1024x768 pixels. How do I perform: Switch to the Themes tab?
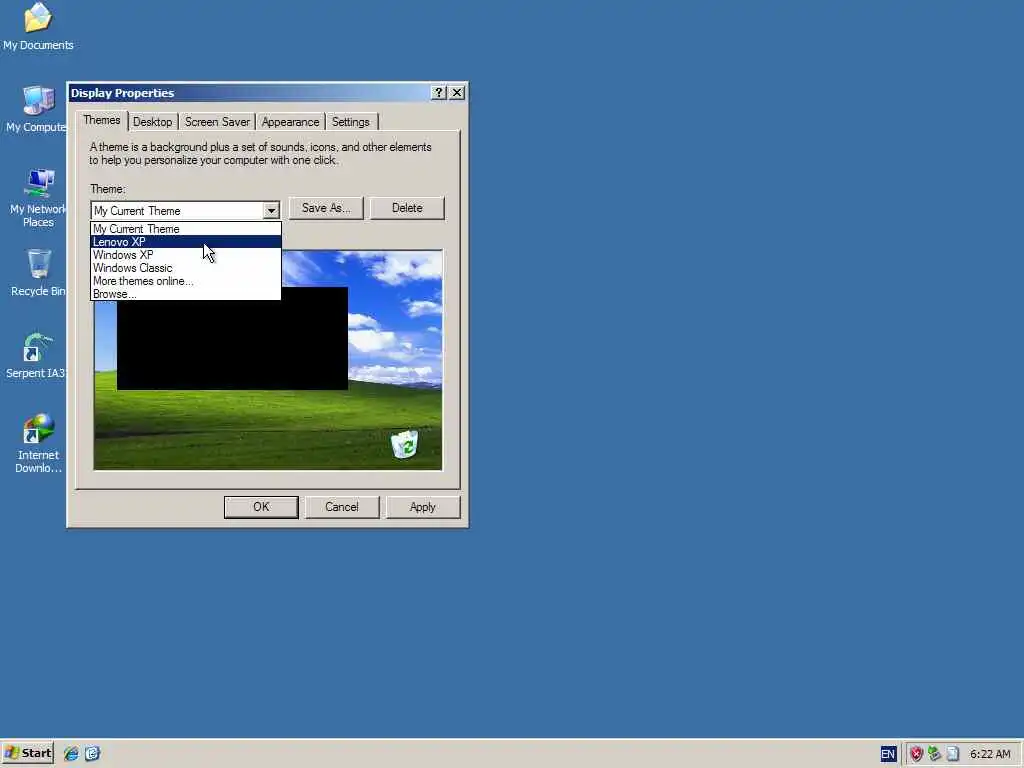102,120
